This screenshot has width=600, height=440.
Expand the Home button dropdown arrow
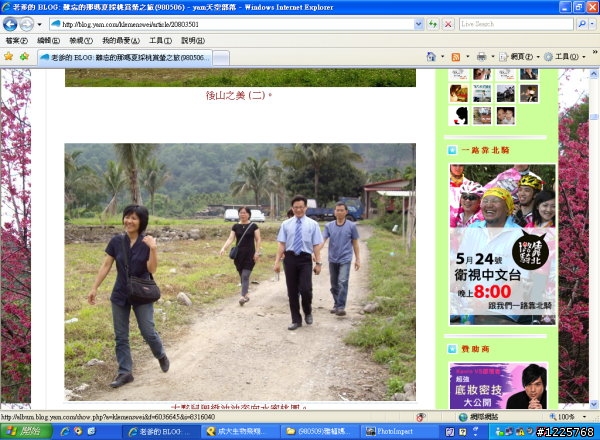(443, 57)
